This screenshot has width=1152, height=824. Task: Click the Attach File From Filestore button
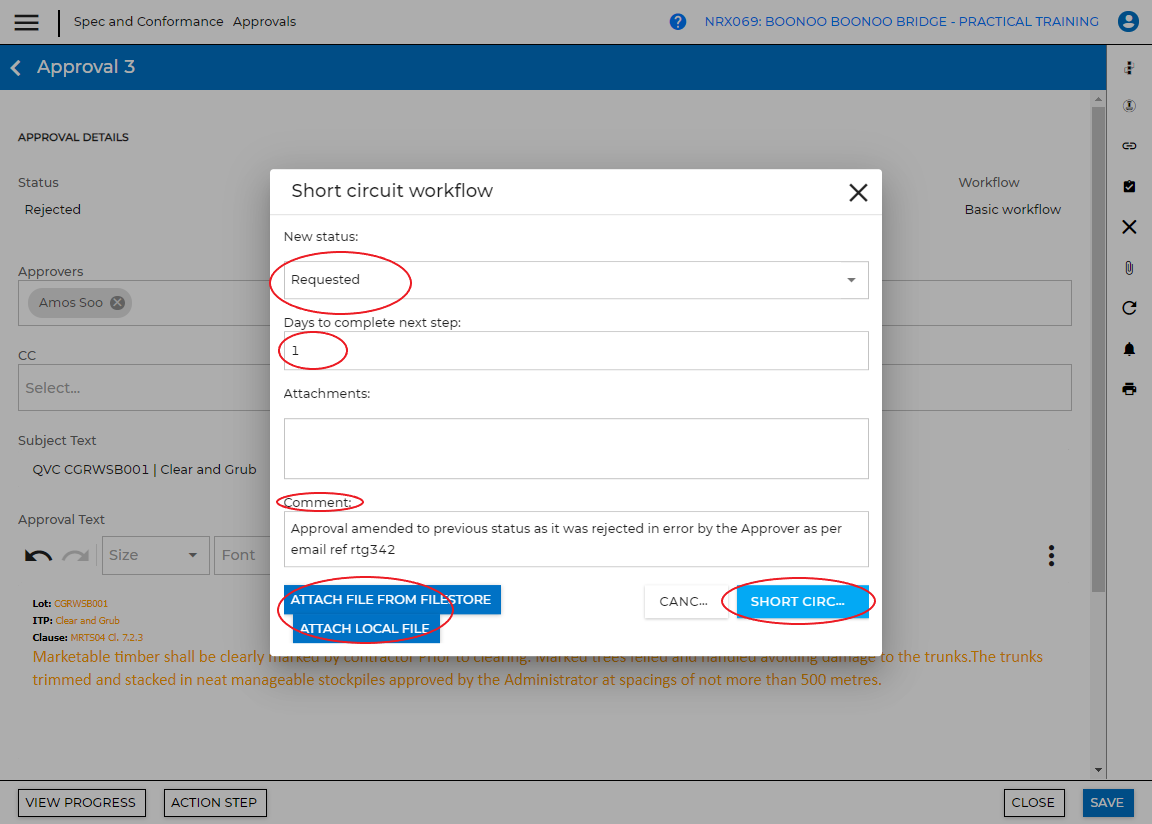(x=391, y=600)
